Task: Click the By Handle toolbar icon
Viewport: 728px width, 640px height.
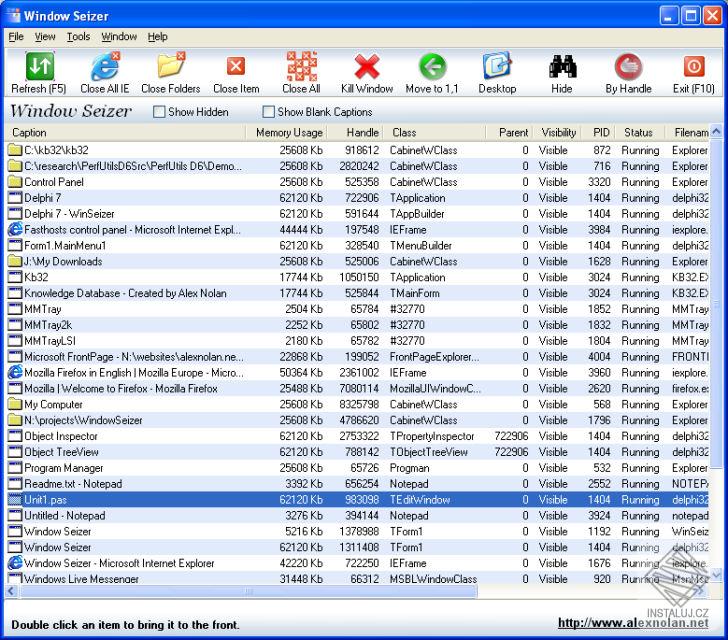Action: click(628, 67)
